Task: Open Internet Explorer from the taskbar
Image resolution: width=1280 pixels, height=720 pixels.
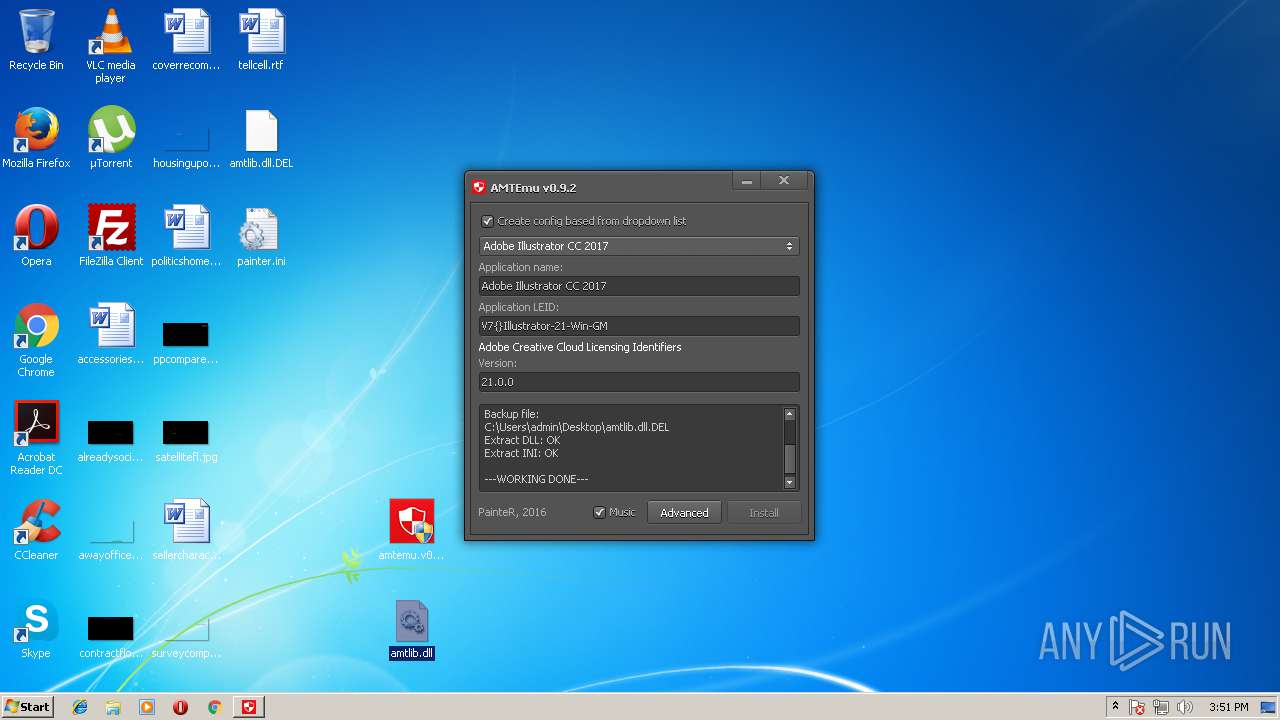Action: 80,707
